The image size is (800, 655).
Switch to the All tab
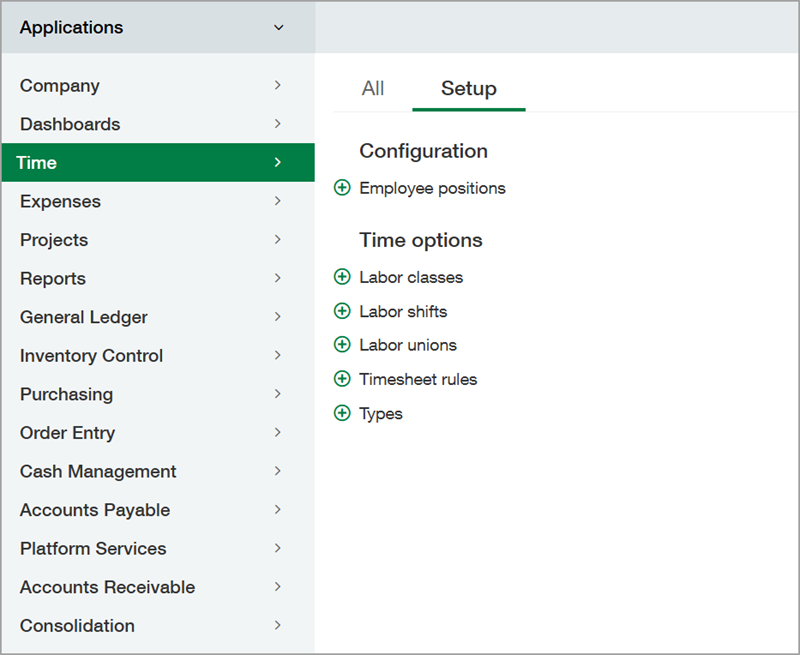372,88
